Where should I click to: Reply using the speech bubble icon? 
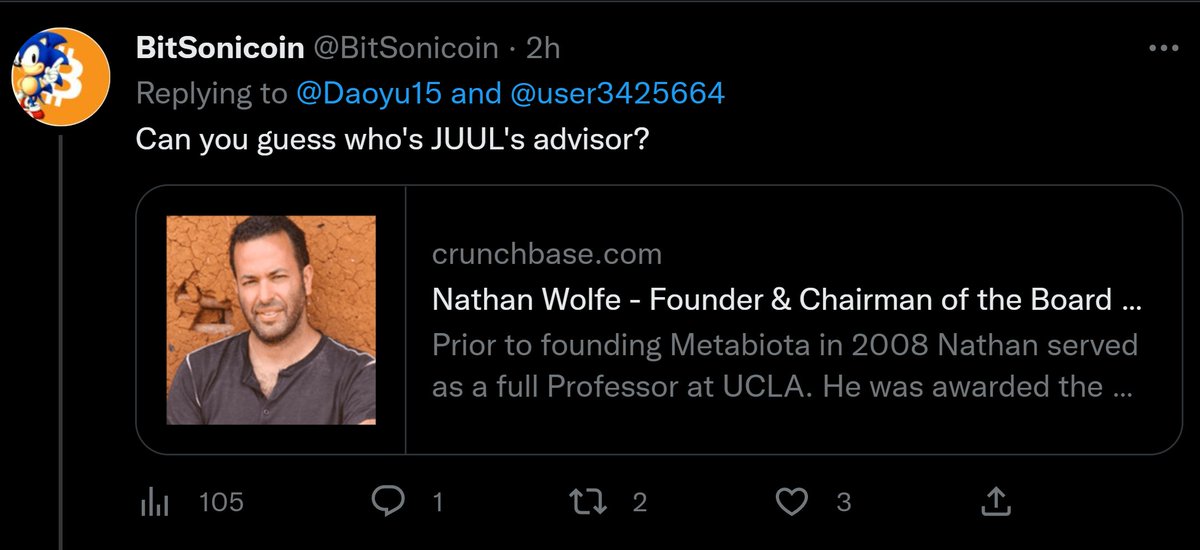point(388,502)
